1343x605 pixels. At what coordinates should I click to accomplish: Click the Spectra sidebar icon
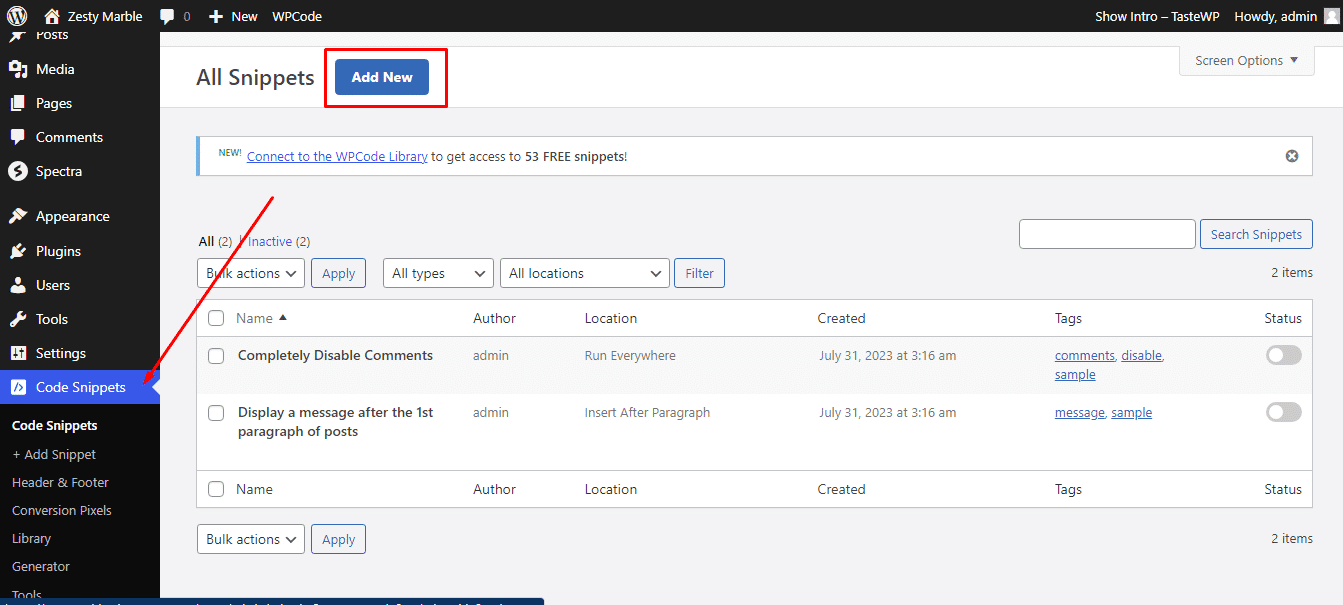coord(18,171)
